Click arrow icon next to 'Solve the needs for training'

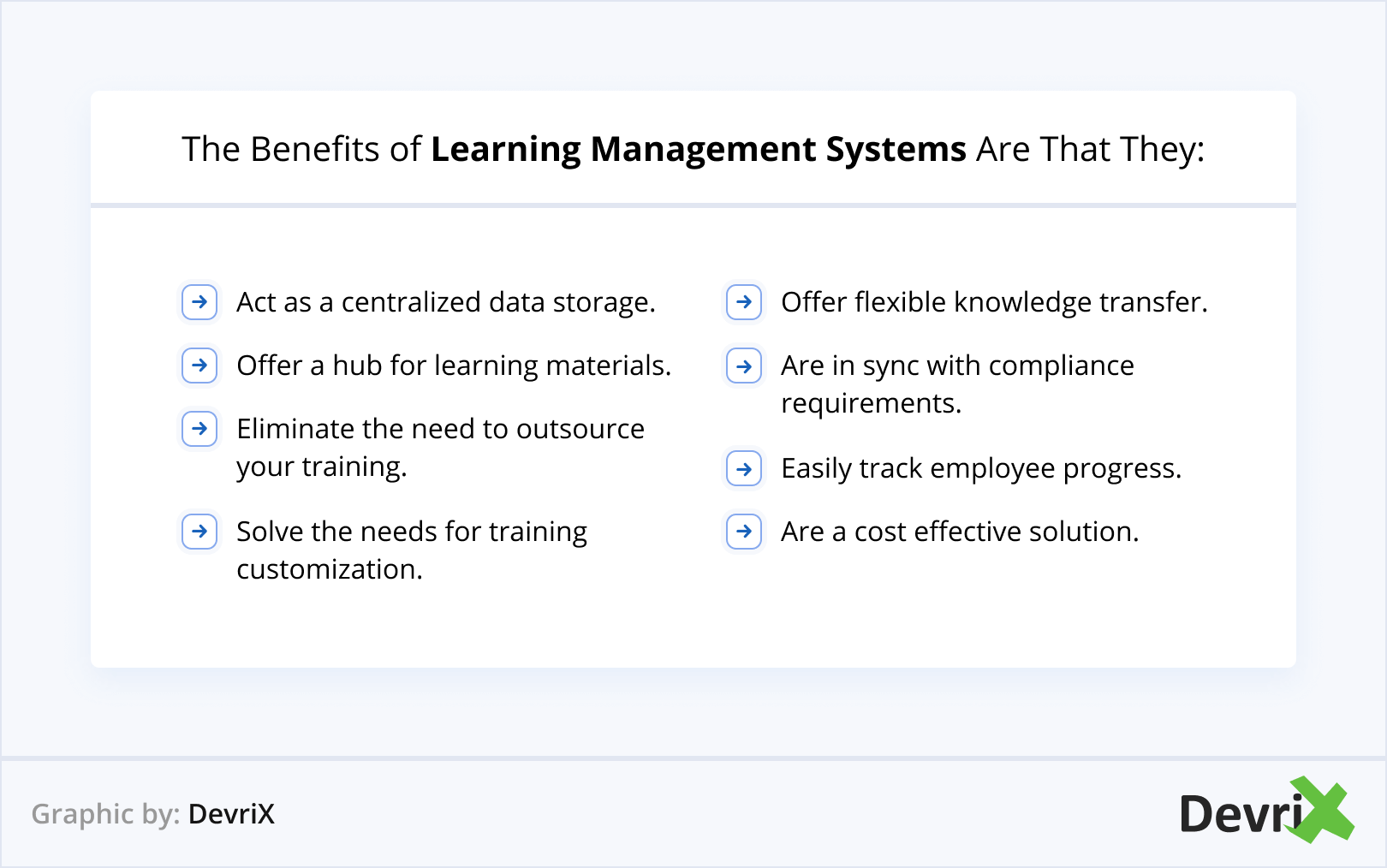click(199, 532)
